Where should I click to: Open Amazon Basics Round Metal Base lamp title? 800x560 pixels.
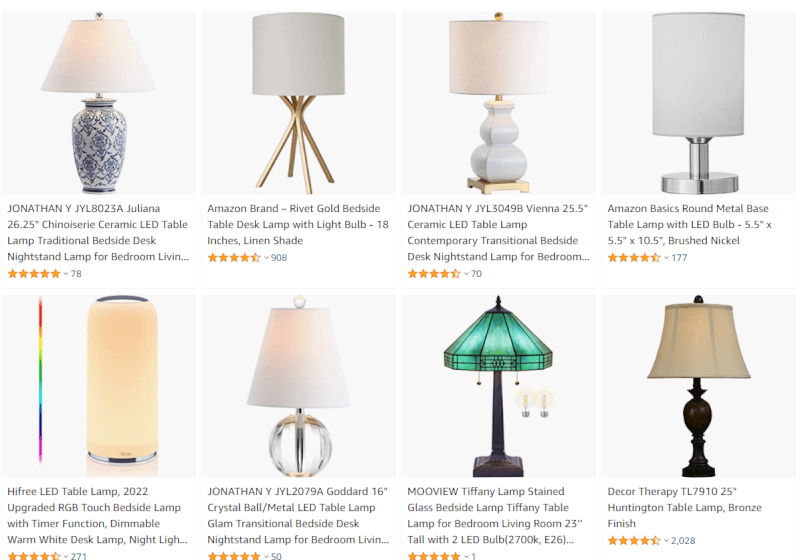(x=689, y=224)
